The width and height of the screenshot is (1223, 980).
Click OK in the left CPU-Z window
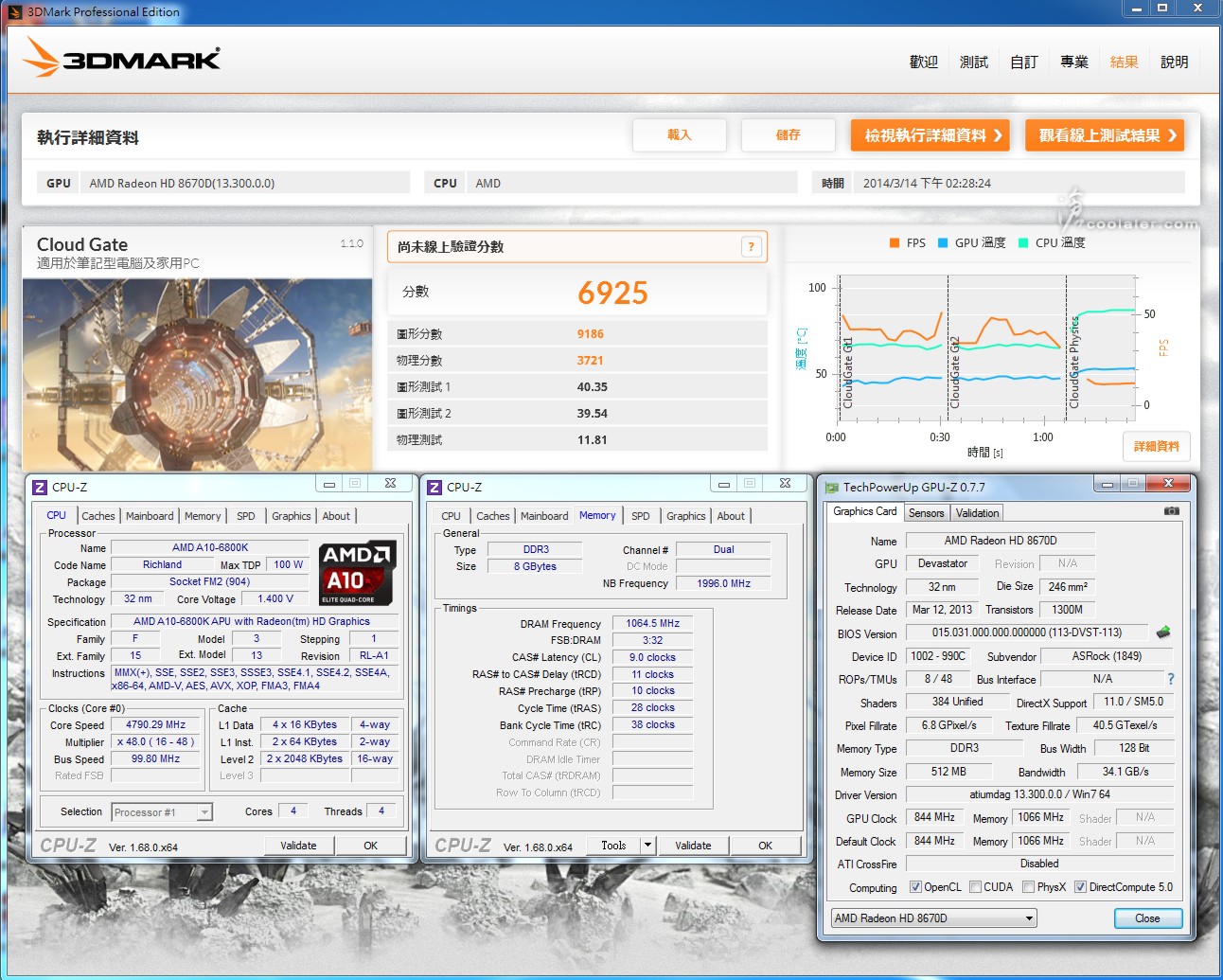(371, 846)
